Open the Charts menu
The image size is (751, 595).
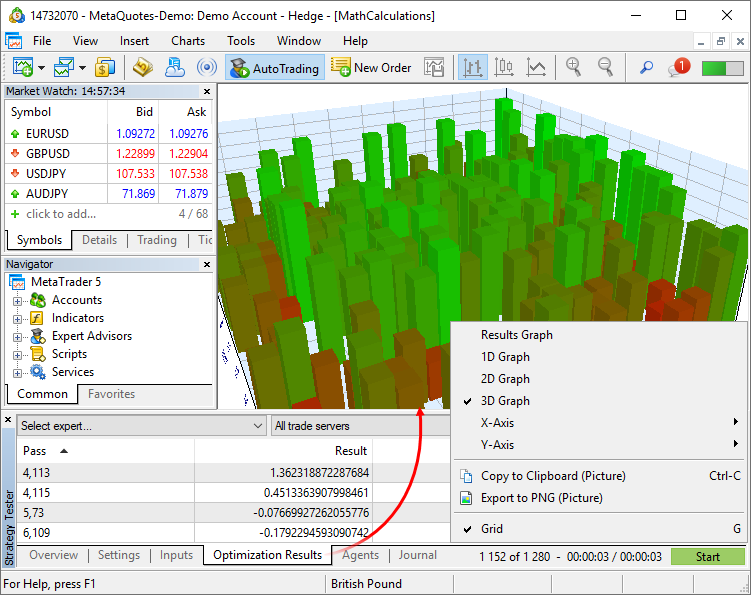(188, 41)
